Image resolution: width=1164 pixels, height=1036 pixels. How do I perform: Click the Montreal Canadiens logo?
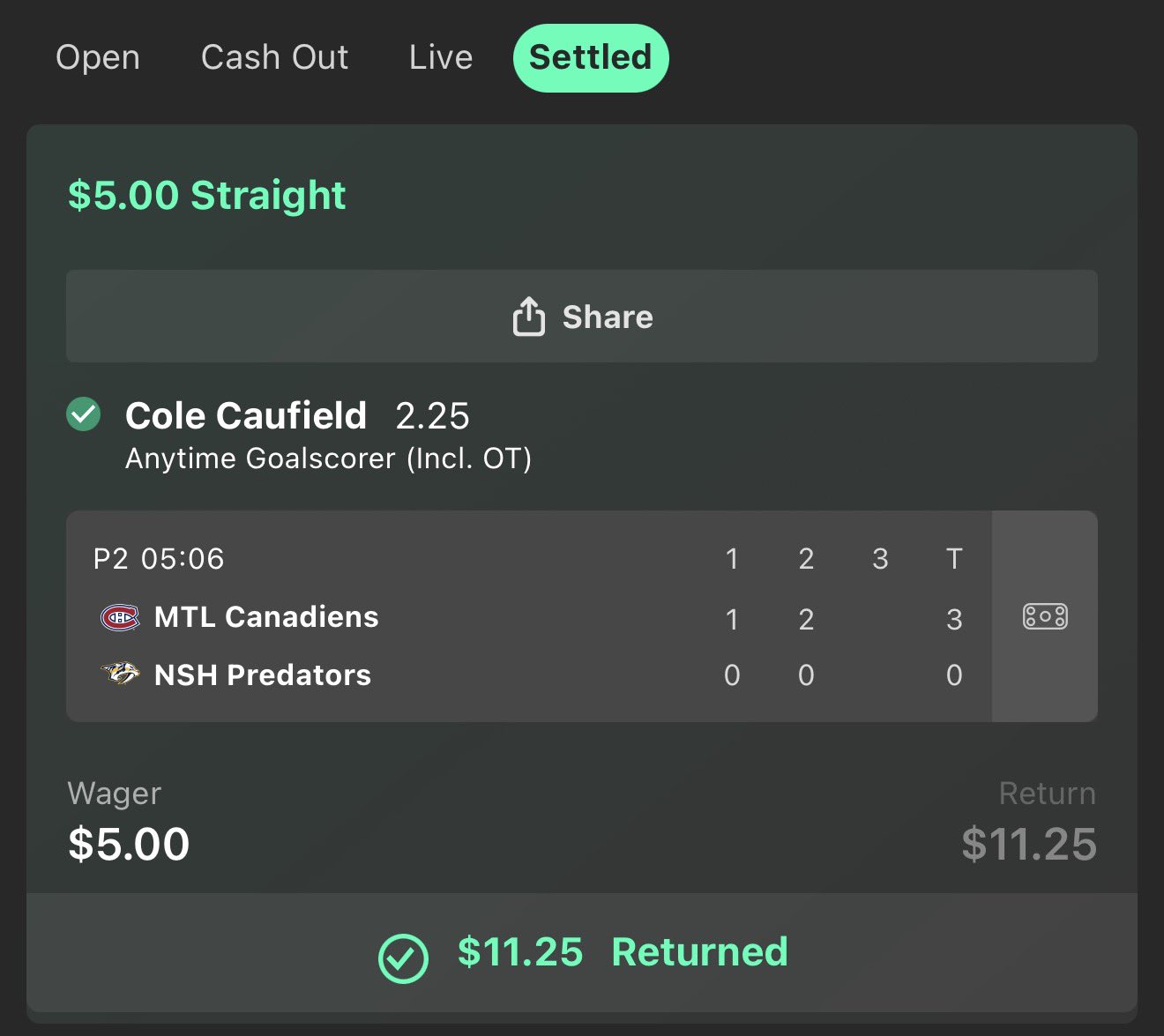coord(120,617)
